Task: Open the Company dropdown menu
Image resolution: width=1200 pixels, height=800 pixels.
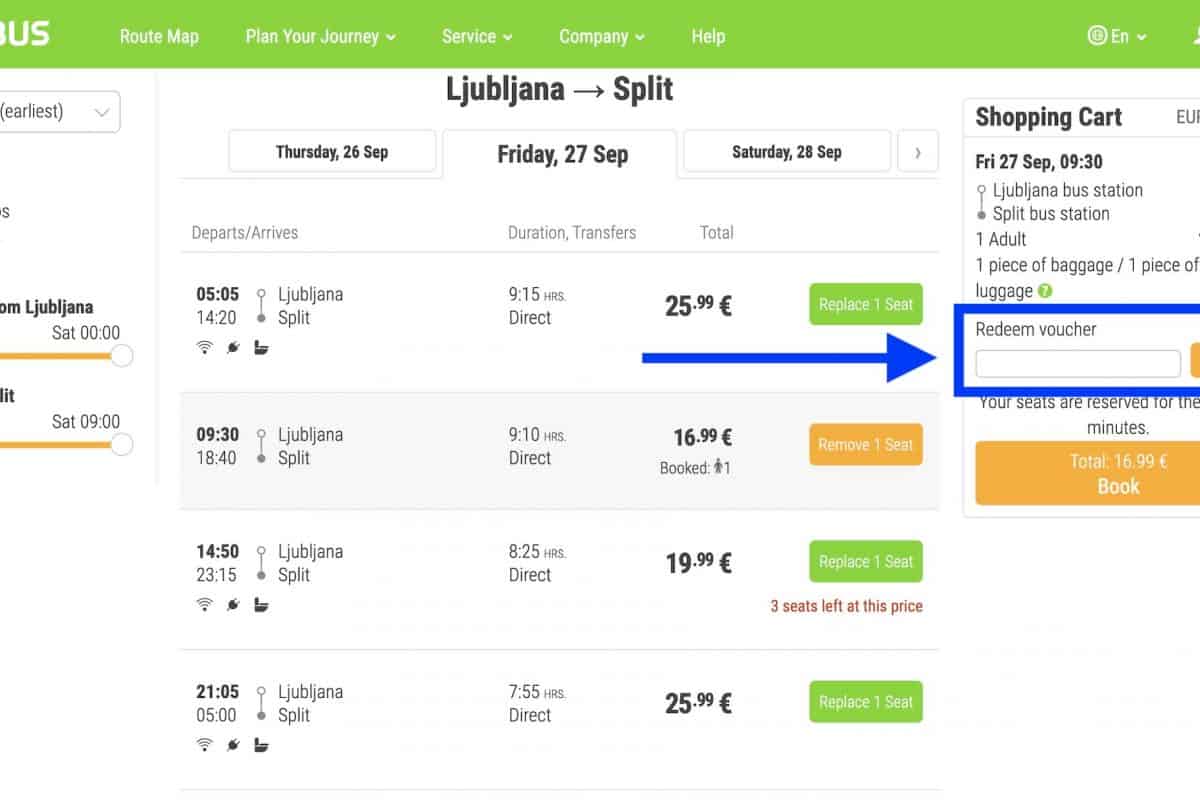Action: (x=601, y=36)
